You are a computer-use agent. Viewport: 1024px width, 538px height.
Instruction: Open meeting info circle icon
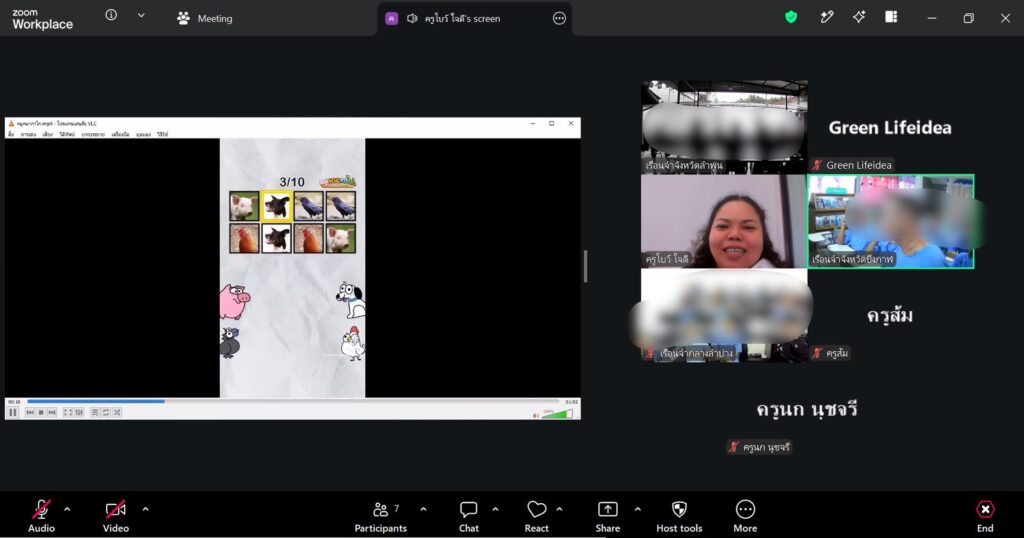111,15
